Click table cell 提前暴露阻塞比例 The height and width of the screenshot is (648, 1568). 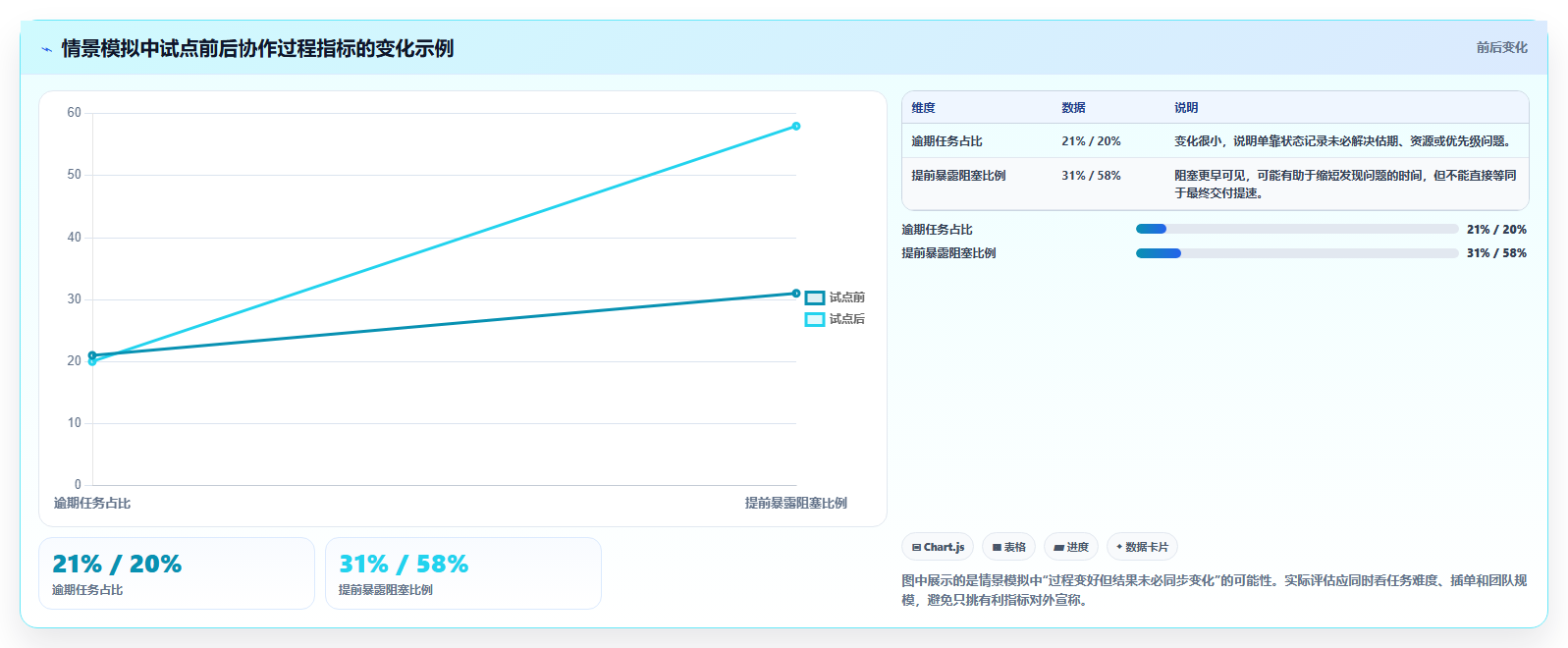[958, 176]
